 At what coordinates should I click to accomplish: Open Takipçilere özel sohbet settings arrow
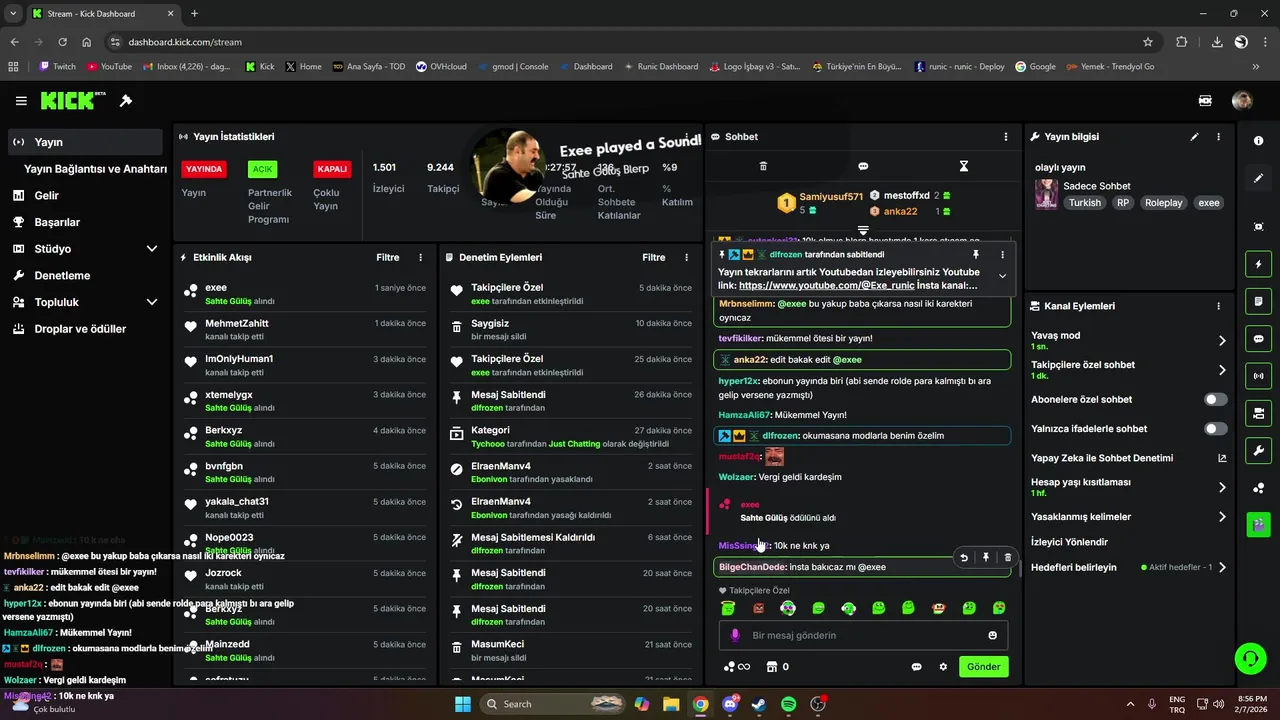(x=1222, y=370)
